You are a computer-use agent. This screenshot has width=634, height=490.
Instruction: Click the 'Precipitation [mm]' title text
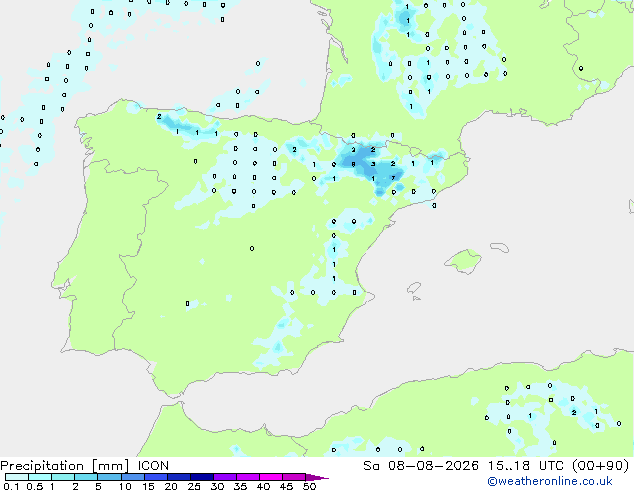pyautogui.click(x=64, y=466)
